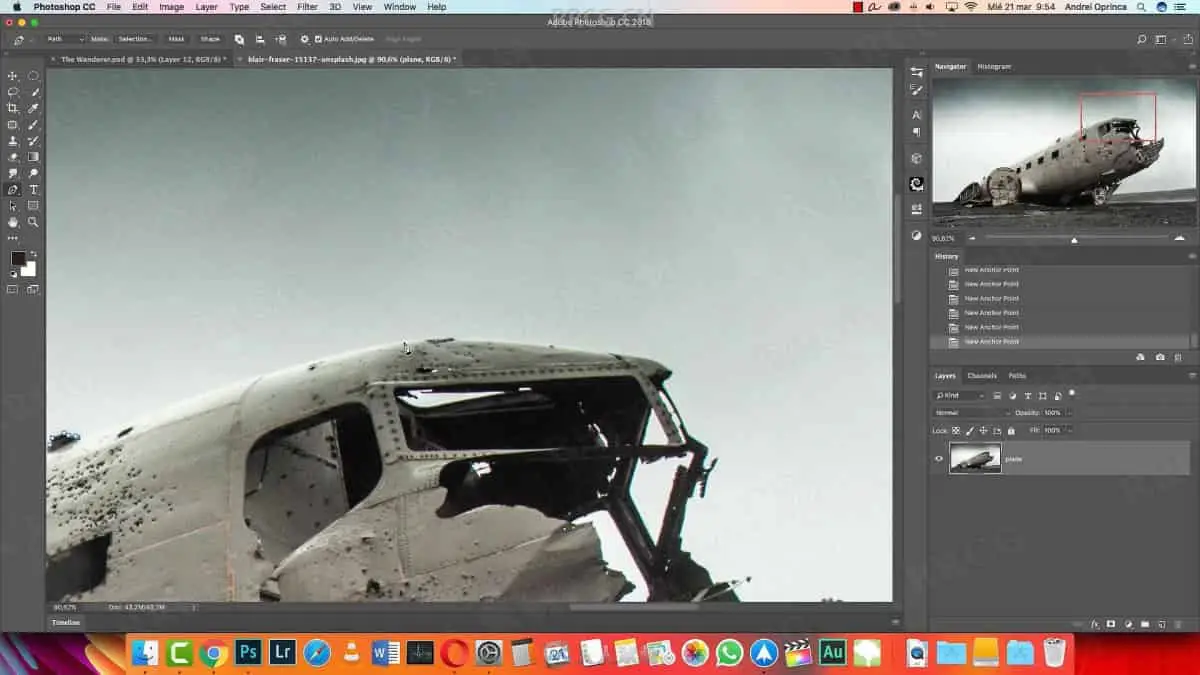Click the plane layer thumbnail
This screenshot has width=1200, height=675.
click(x=975, y=459)
